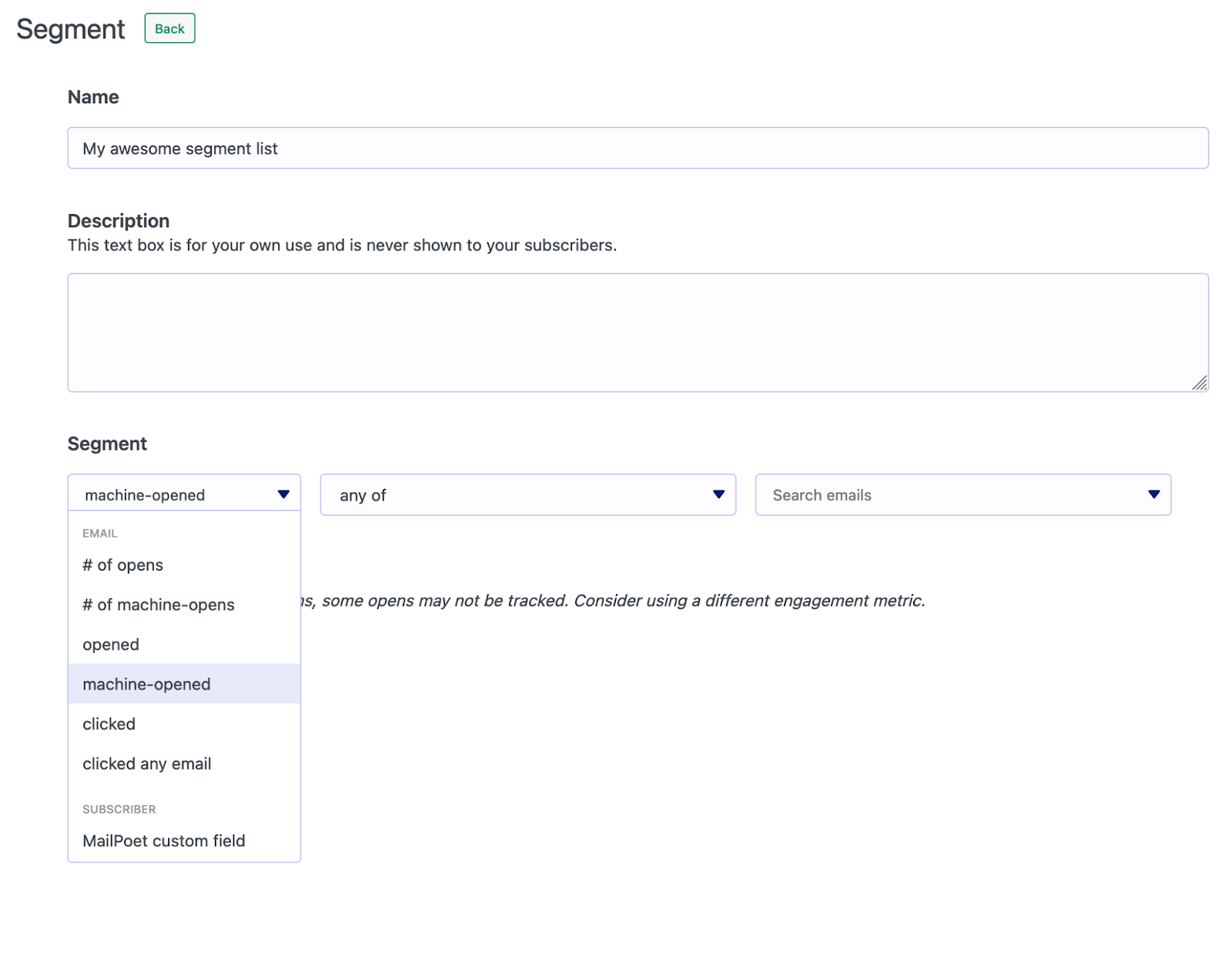
Task: Click the 'Name' field label
Action: (x=93, y=97)
